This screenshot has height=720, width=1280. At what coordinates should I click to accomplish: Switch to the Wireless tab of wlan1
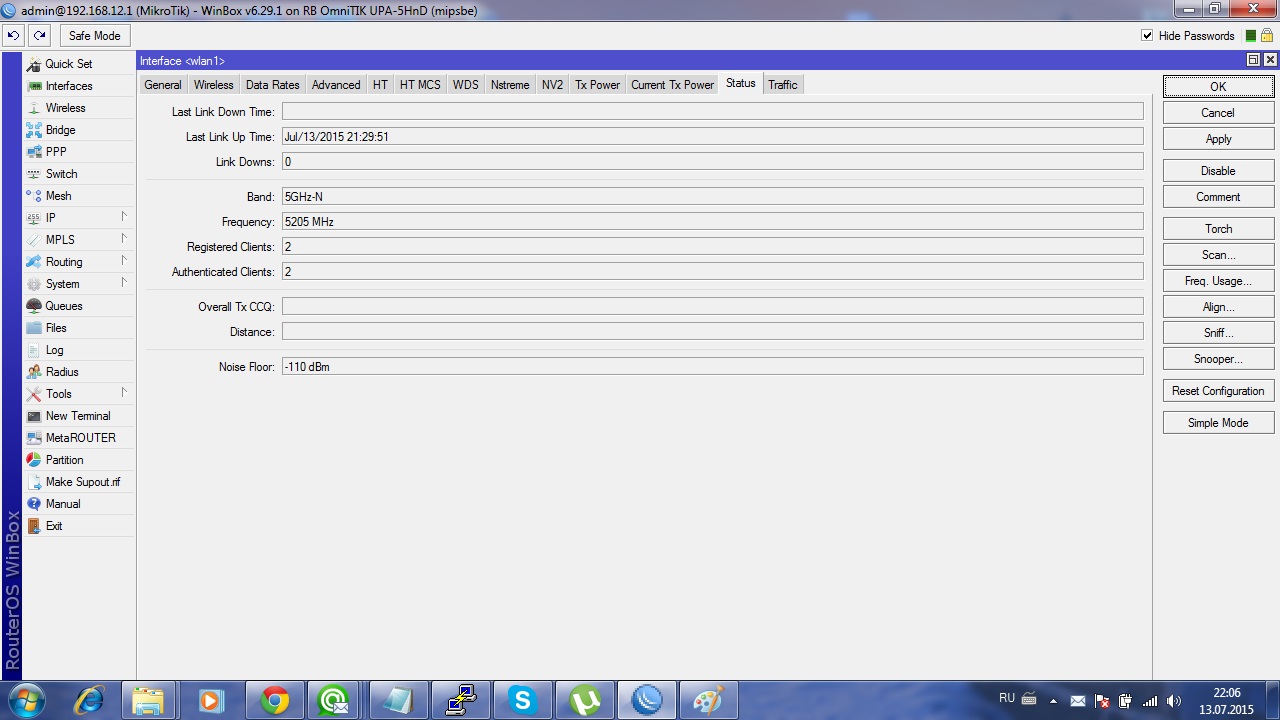click(213, 85)
